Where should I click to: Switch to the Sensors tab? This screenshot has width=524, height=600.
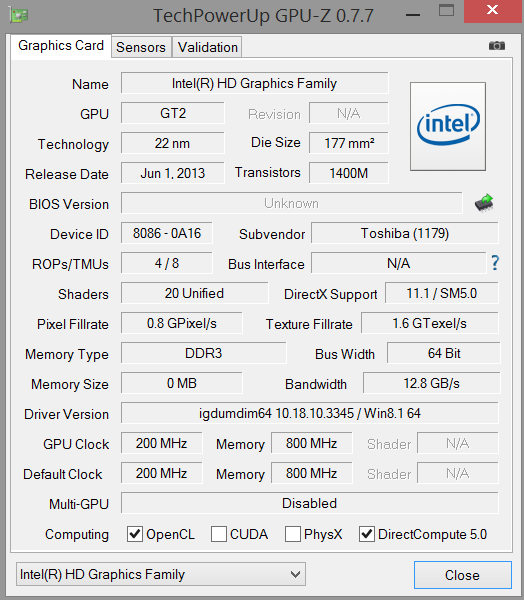click(x=141, y=47)
